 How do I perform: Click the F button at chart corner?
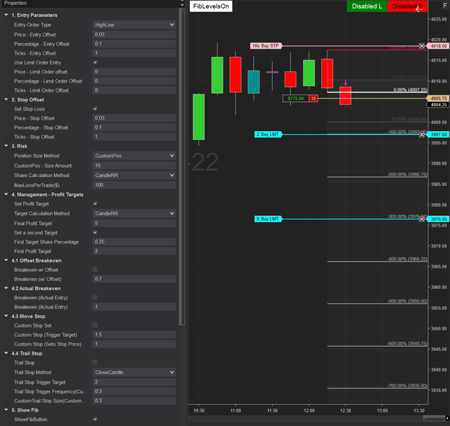tap(445, 5)
